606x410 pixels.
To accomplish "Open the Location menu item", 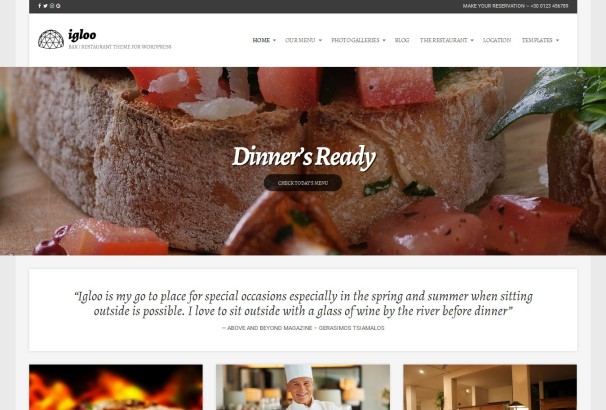I will point(497,40).
